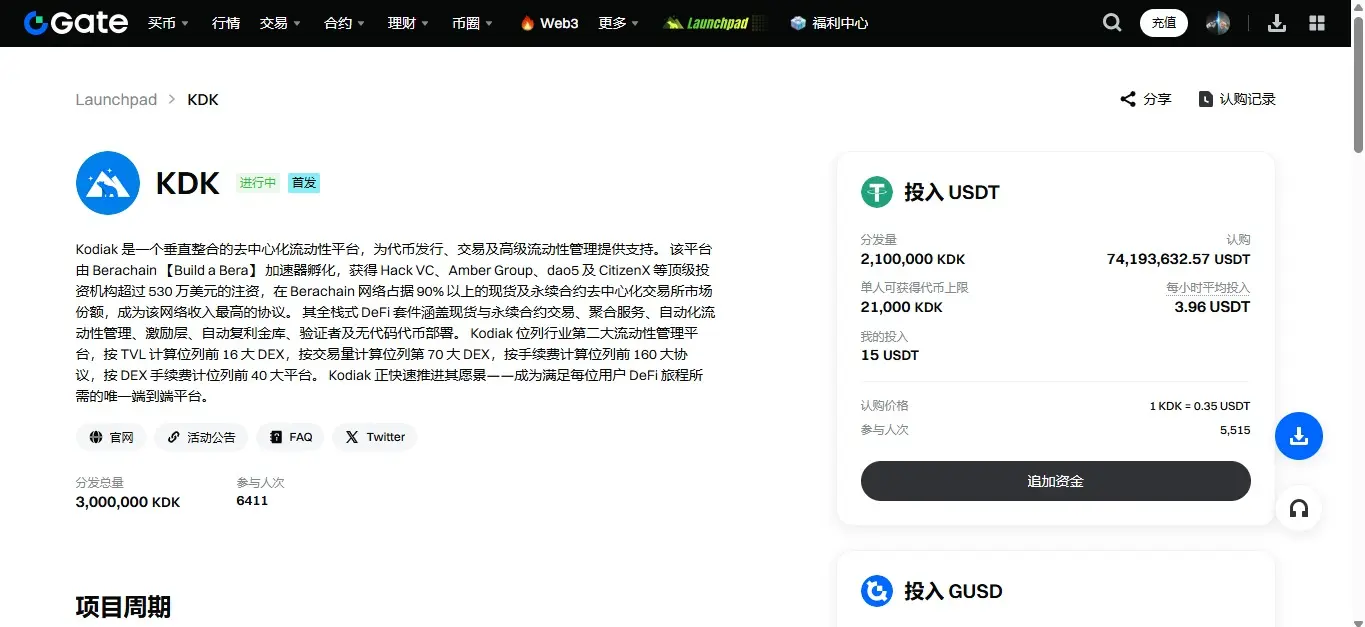Click the 投入 GUSD card title
This screenshot has height=627, width=1365.
point(953,591)
